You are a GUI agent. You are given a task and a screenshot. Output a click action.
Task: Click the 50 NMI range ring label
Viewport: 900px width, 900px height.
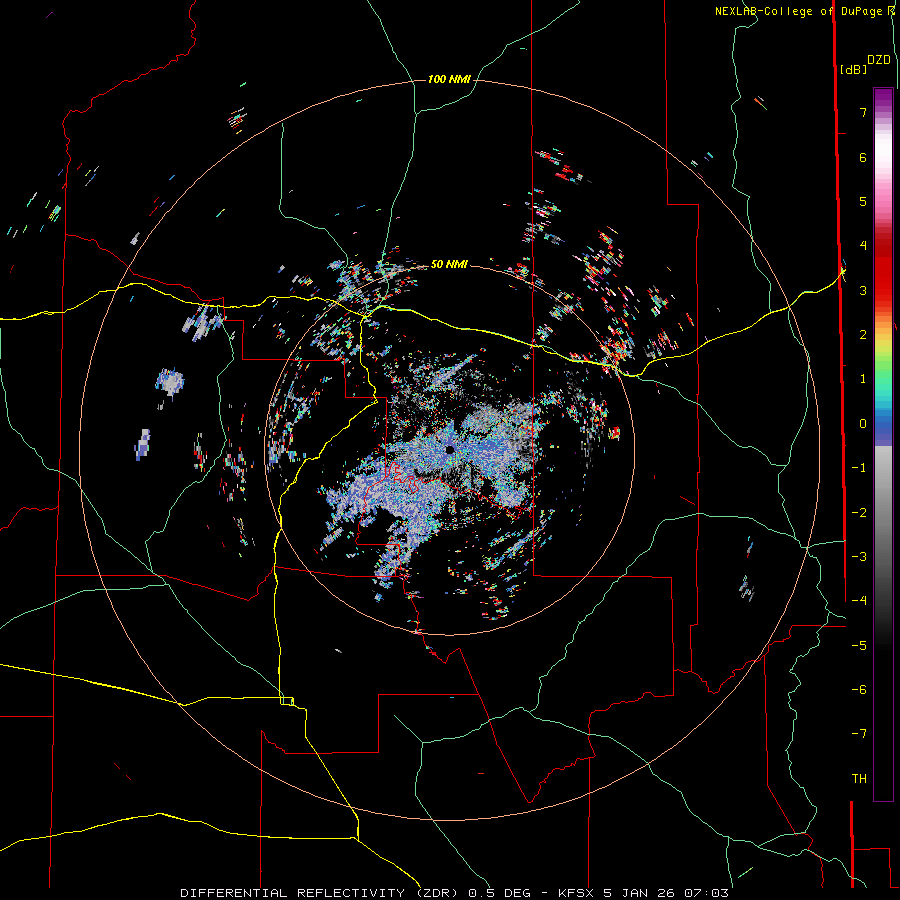click(449, 264)
